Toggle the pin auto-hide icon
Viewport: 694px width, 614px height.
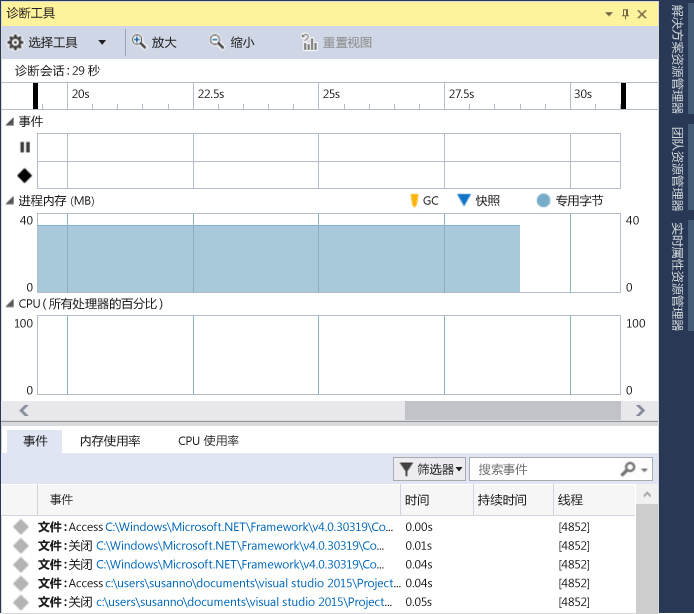click(x=625, y=14)
